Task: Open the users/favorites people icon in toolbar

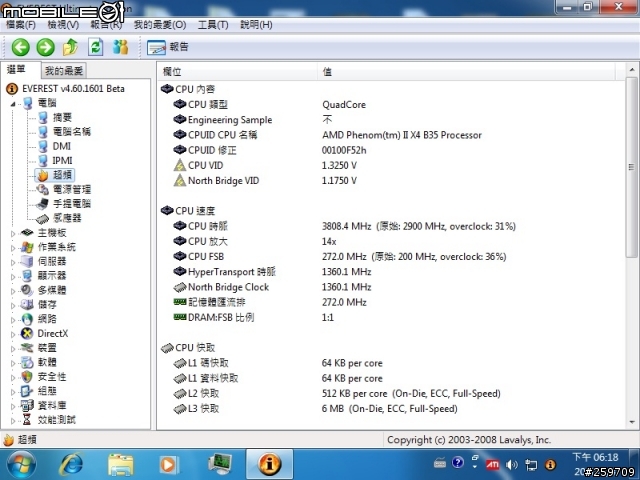Action: tap(120, 47)
